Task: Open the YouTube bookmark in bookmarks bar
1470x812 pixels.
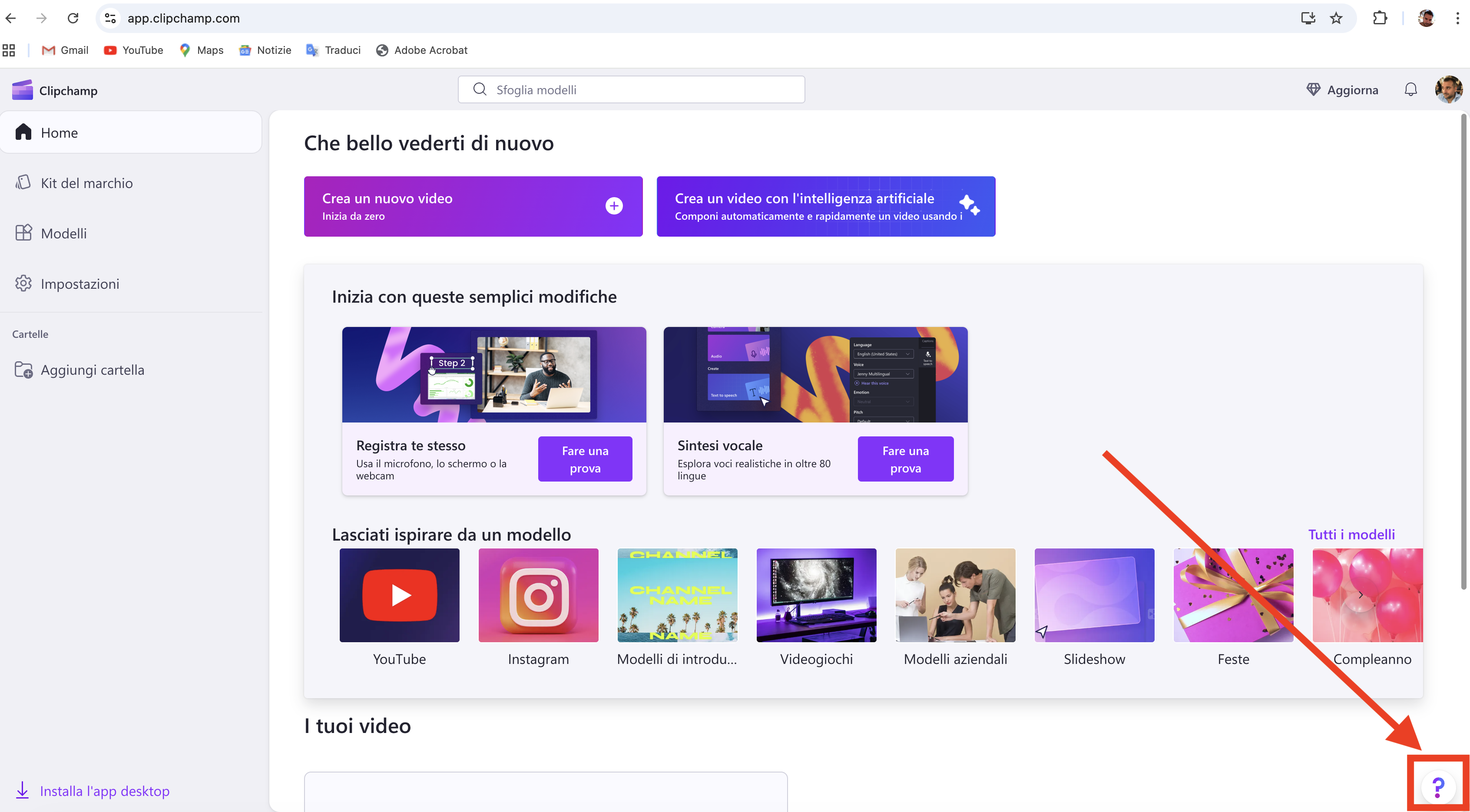Action: pyautogui.click(x=133, y=50)
